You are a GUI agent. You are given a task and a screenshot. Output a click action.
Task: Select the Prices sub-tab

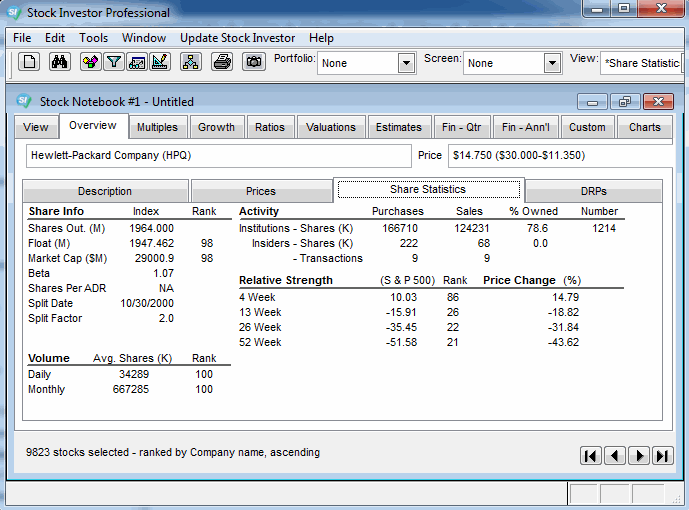pyautogui.click(x=261, y=191)
